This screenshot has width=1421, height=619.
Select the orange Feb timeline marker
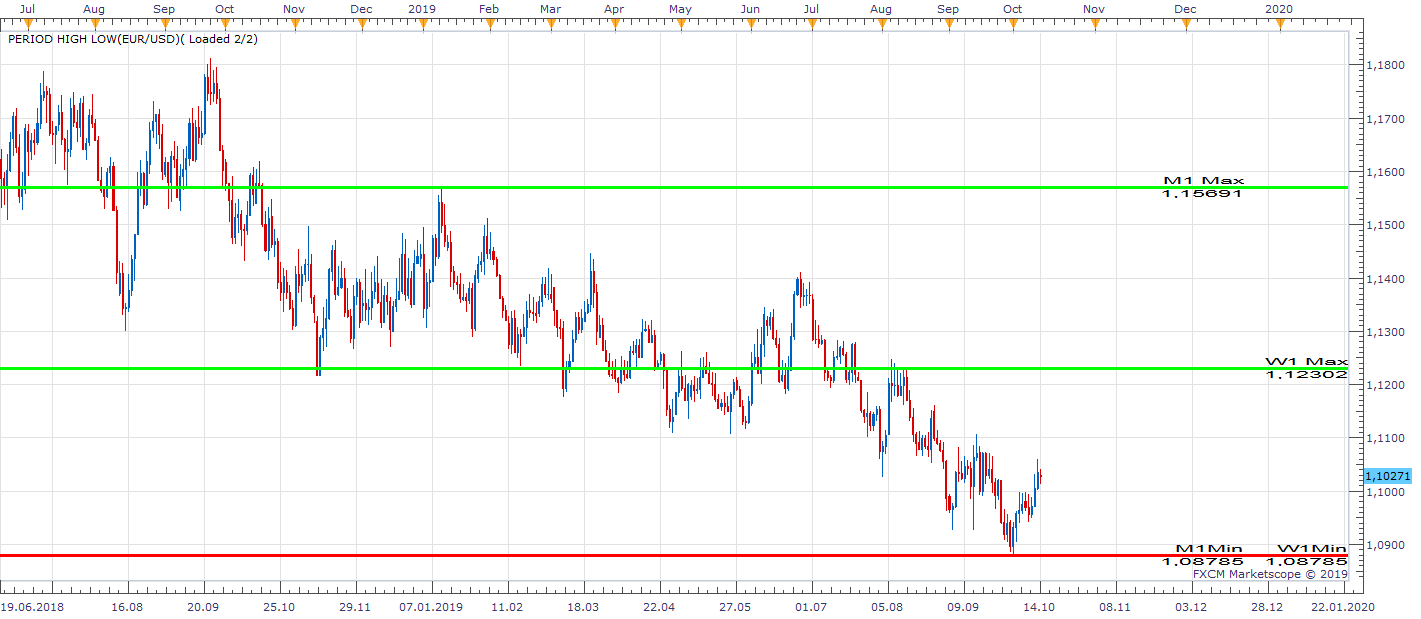click(x=489, y=24)
